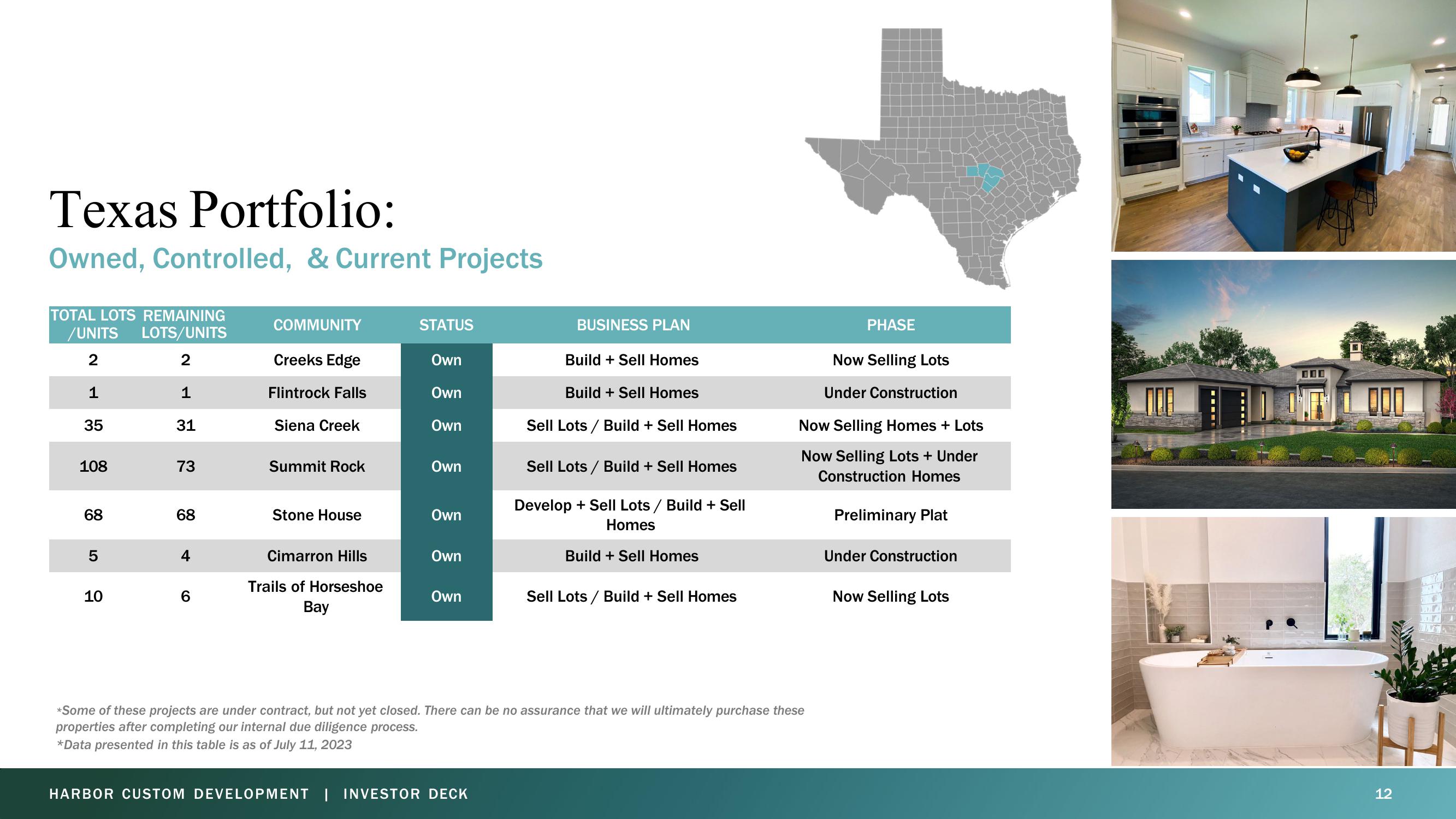Select the Summit Rock Own status badge
Image resolution: width=1456 pixels, height=819 pixels.
(446, 465)
